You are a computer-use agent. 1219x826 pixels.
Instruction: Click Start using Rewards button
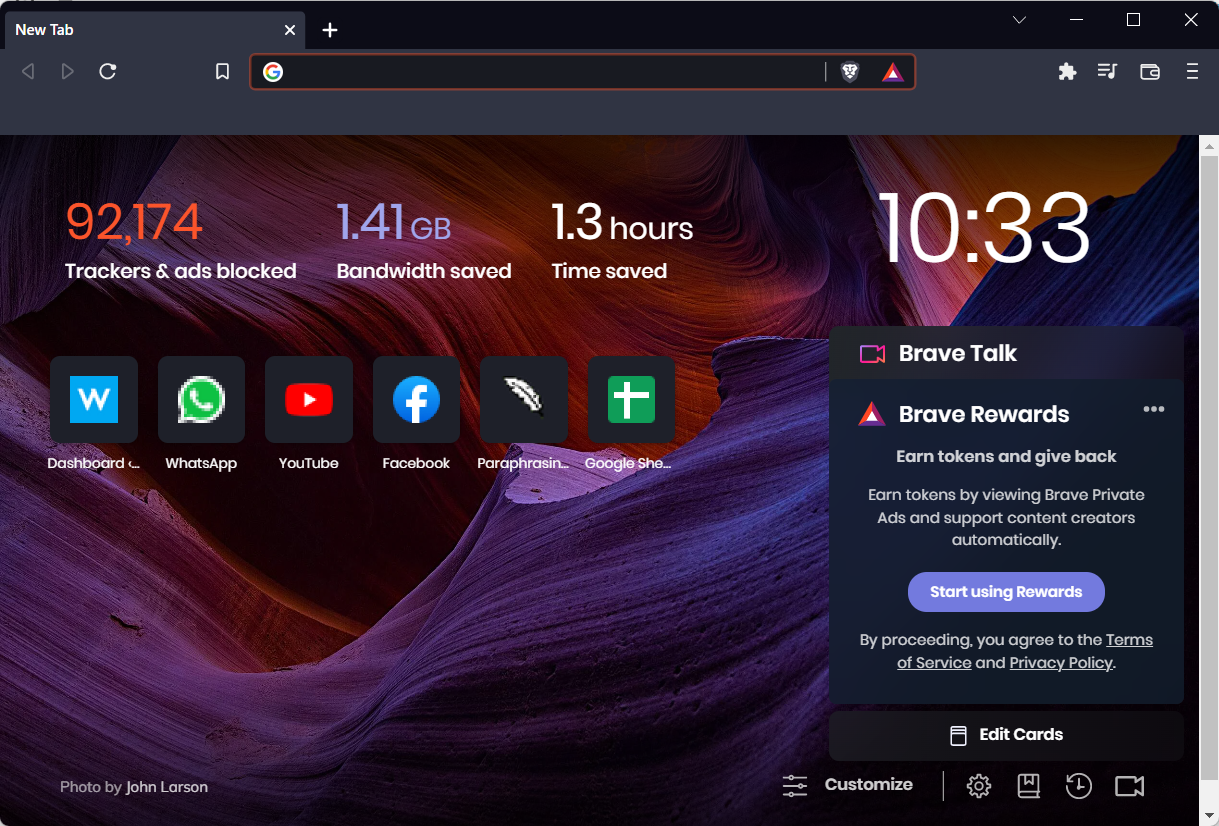pos(1006,592)
